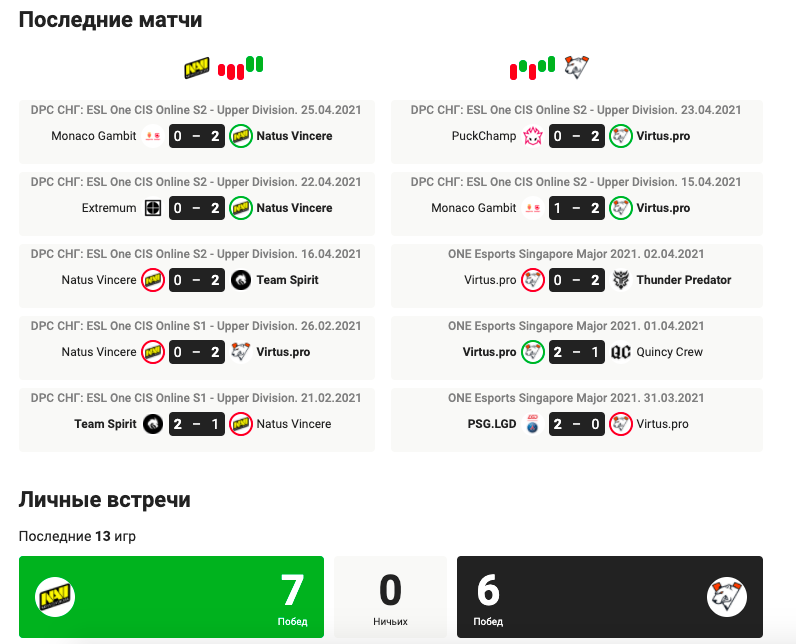Click the 2 – 1 score of Team Spirit match

pyautogui.click(x=197, y=424)
